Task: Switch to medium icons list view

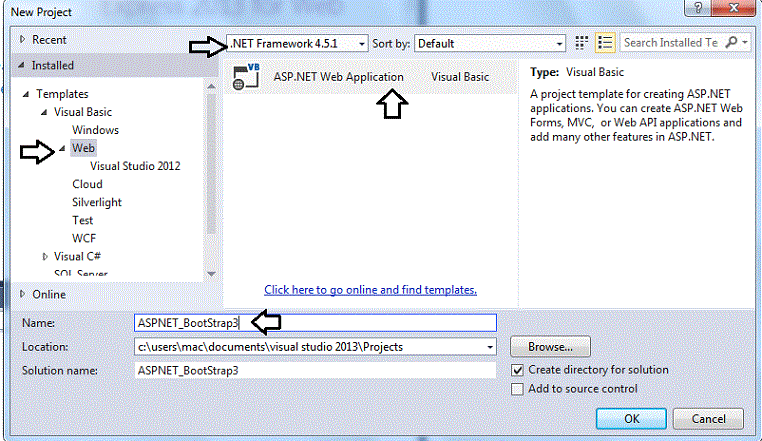Action: [x=605, y=43]
